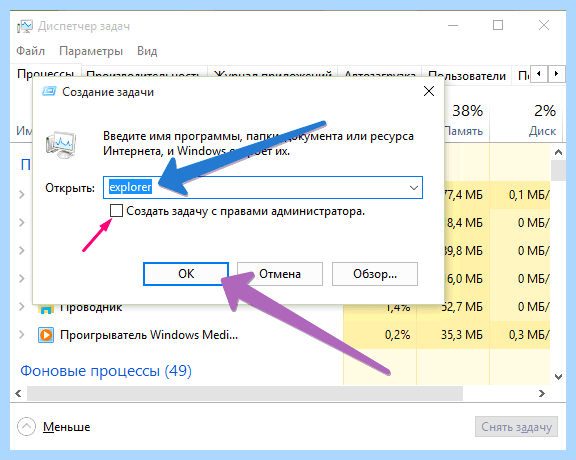576x460 pixels.
Task: Expand the Проигрыватель Windows Media row
Action: pyautogui.click(x=22, y=335)
